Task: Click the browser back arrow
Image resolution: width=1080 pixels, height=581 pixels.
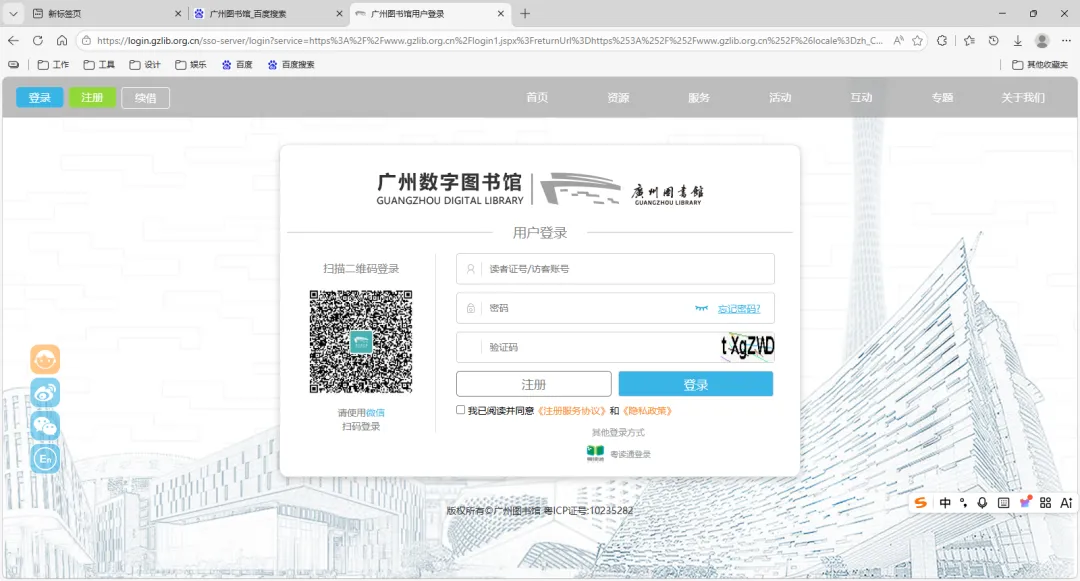Action: (x=13, y=41)
